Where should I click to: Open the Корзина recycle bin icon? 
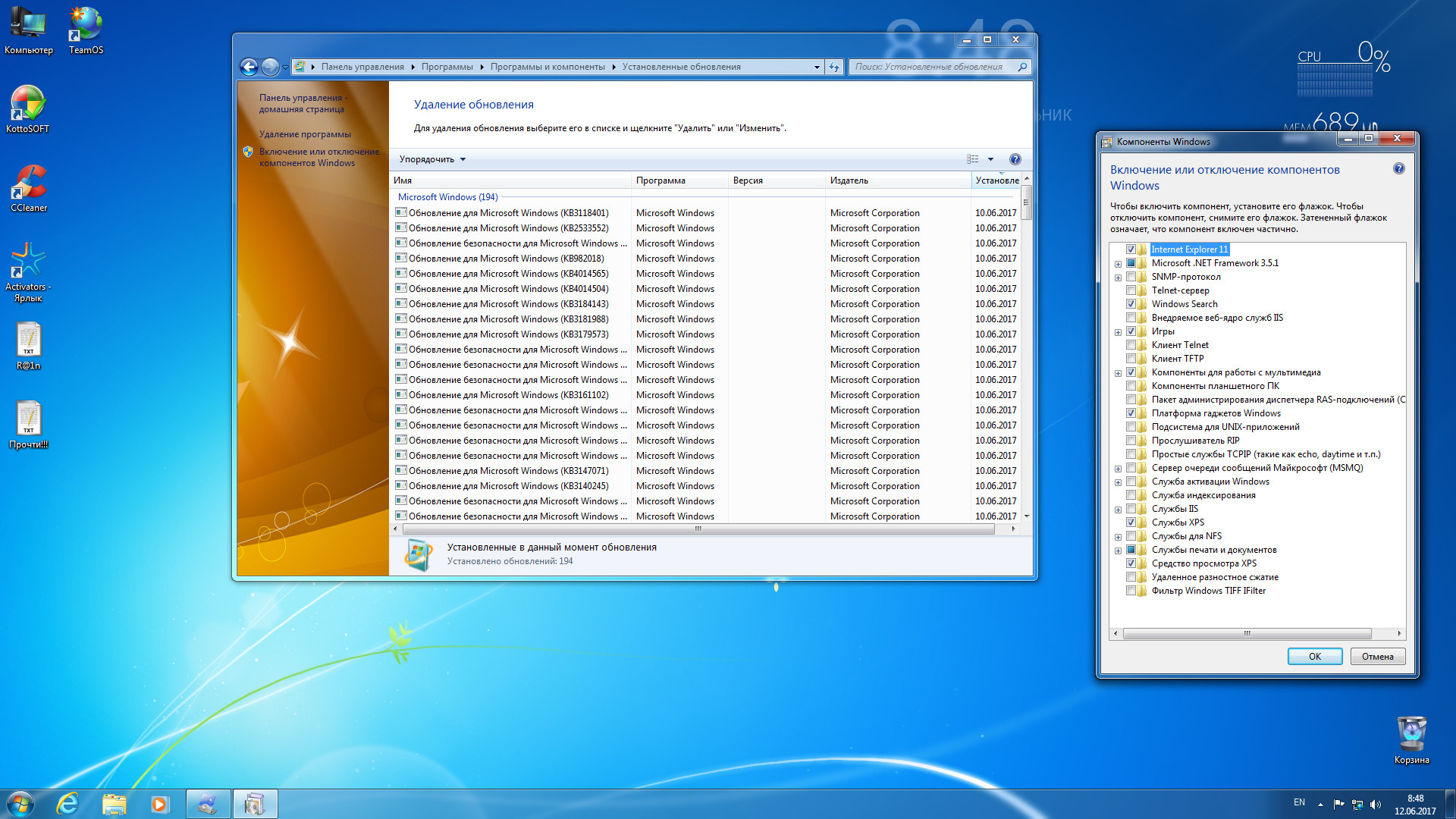click(1411, 739)
